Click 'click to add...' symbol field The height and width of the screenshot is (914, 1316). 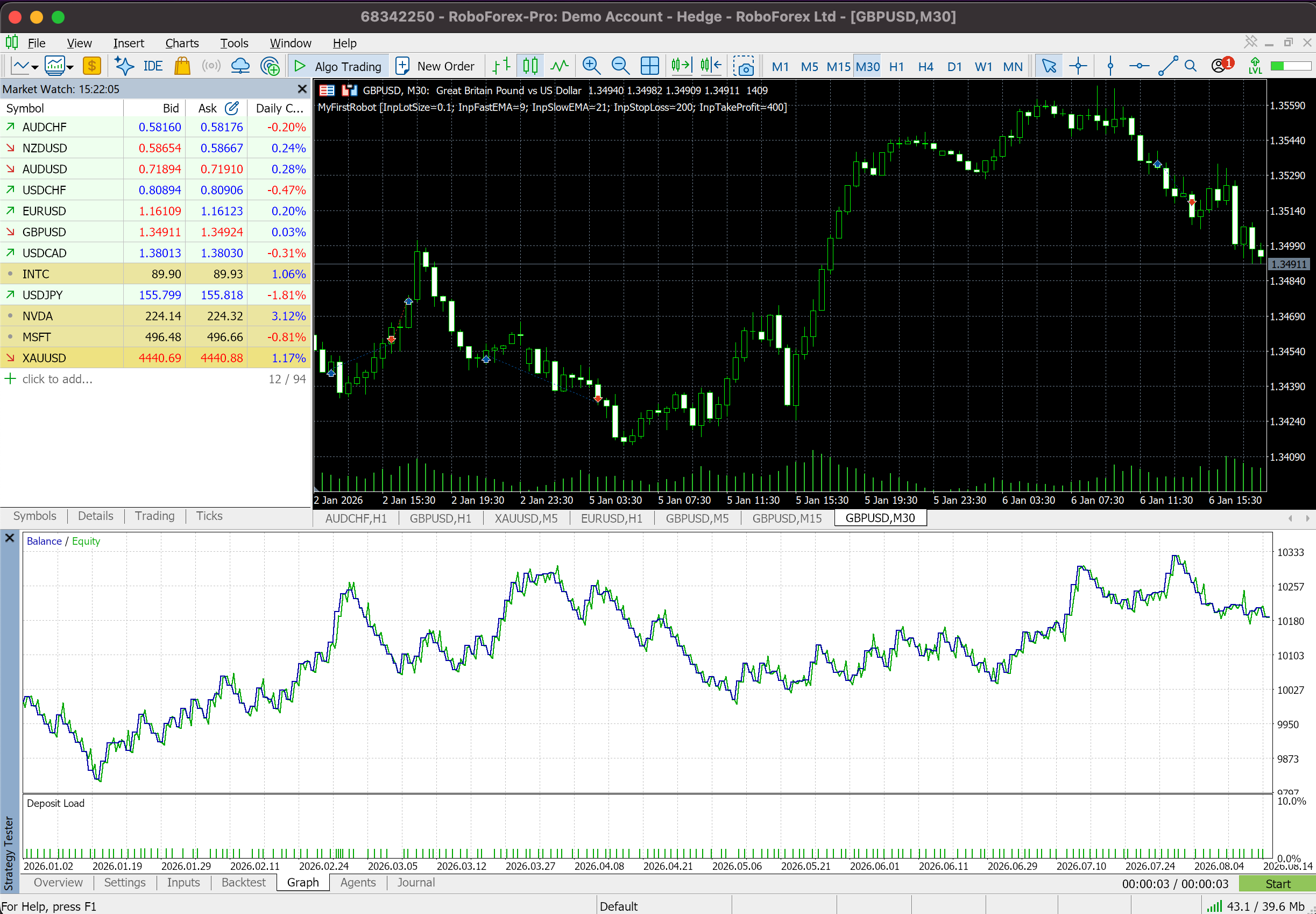tap(57, 379)
